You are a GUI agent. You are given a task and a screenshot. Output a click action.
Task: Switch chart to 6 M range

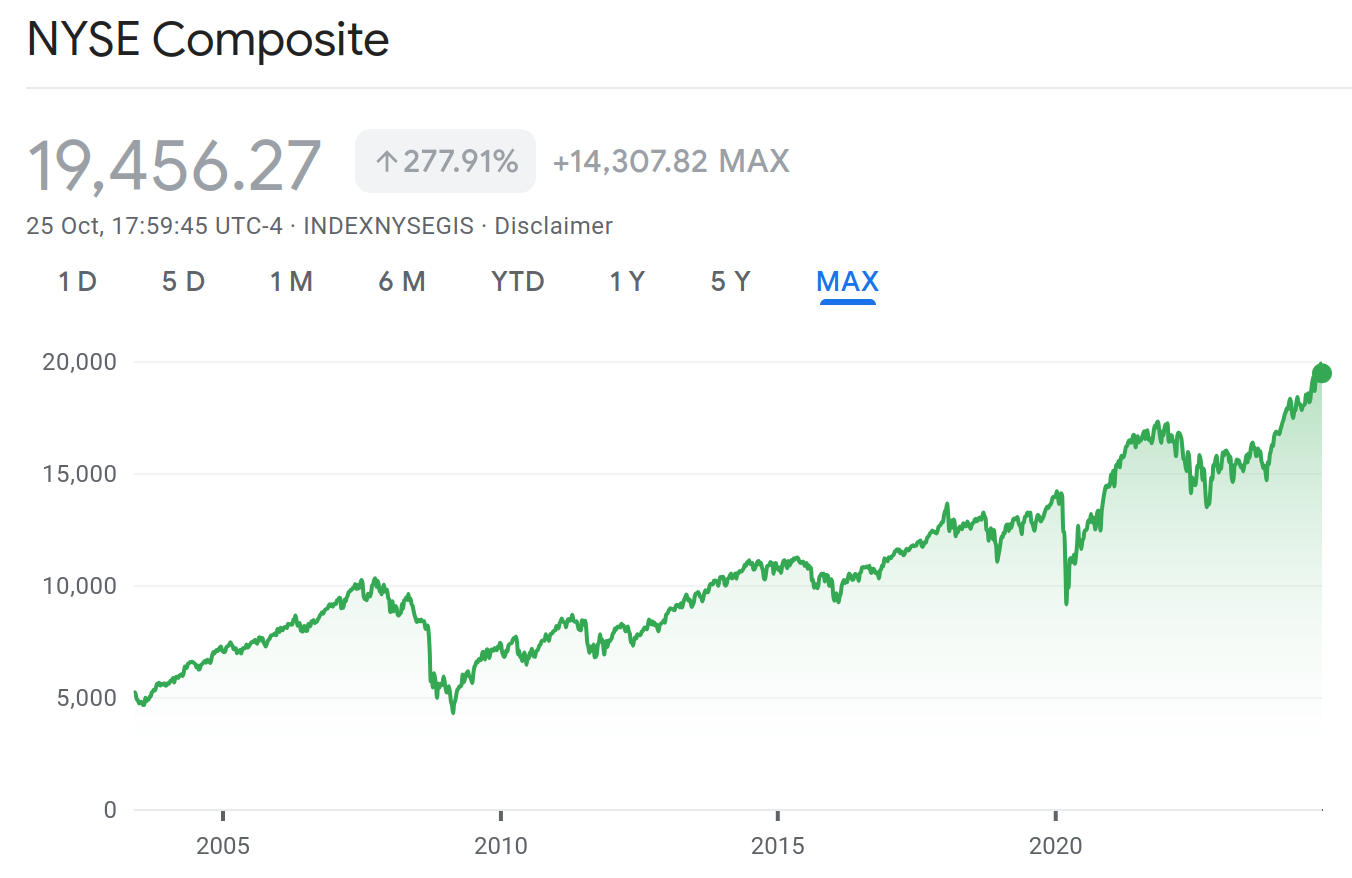coord(402,282)
